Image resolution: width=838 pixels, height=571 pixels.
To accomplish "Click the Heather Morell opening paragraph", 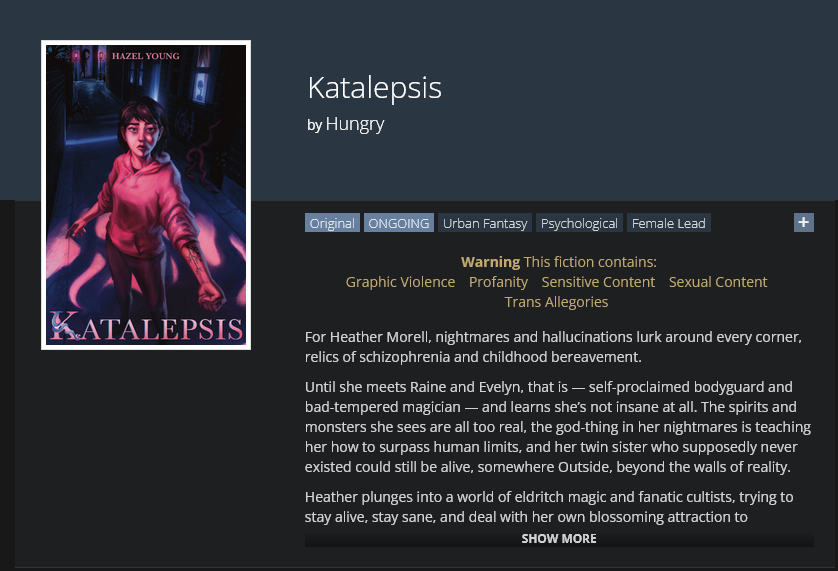I will click(x=553, y=346).
